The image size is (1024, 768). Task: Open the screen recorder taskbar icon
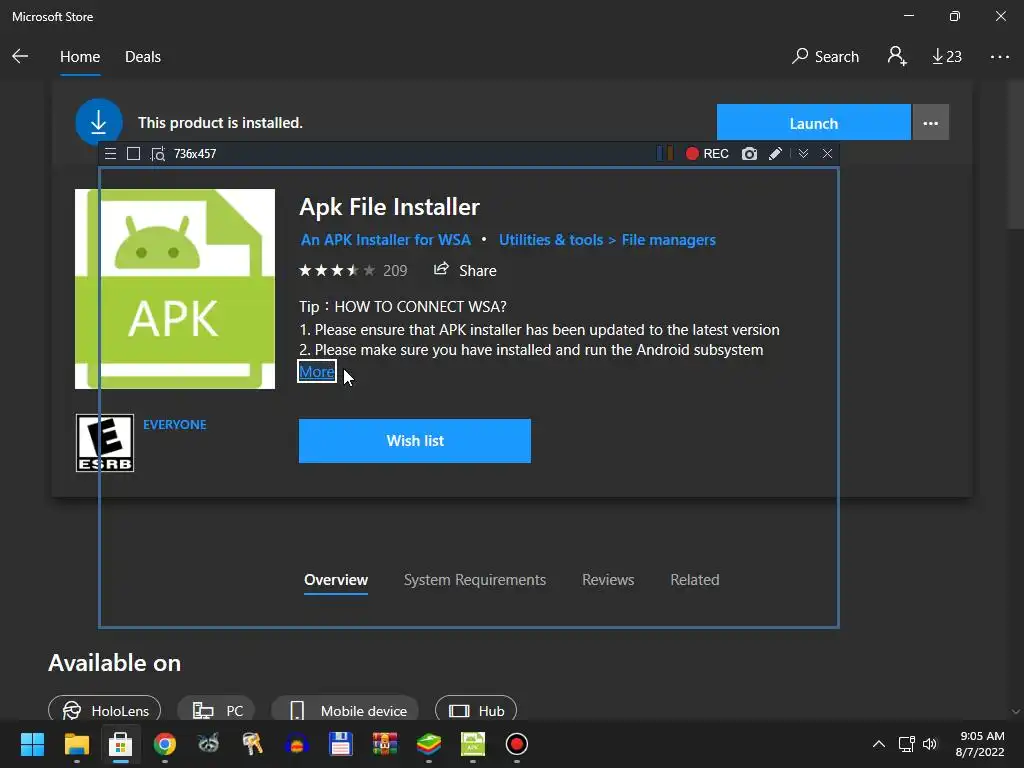click(x=517, y=744)
